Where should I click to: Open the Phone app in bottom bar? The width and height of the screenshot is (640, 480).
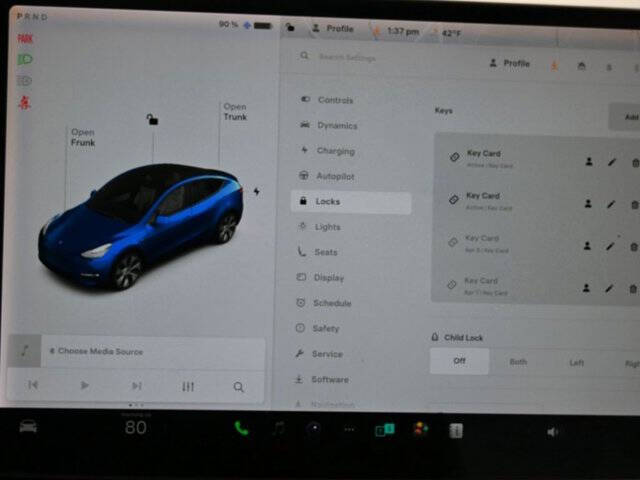[x=241, y=429]
